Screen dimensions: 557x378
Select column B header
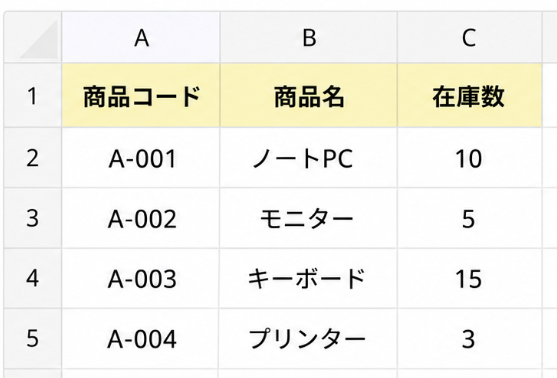pyautogui.click(x=309, y=38)
